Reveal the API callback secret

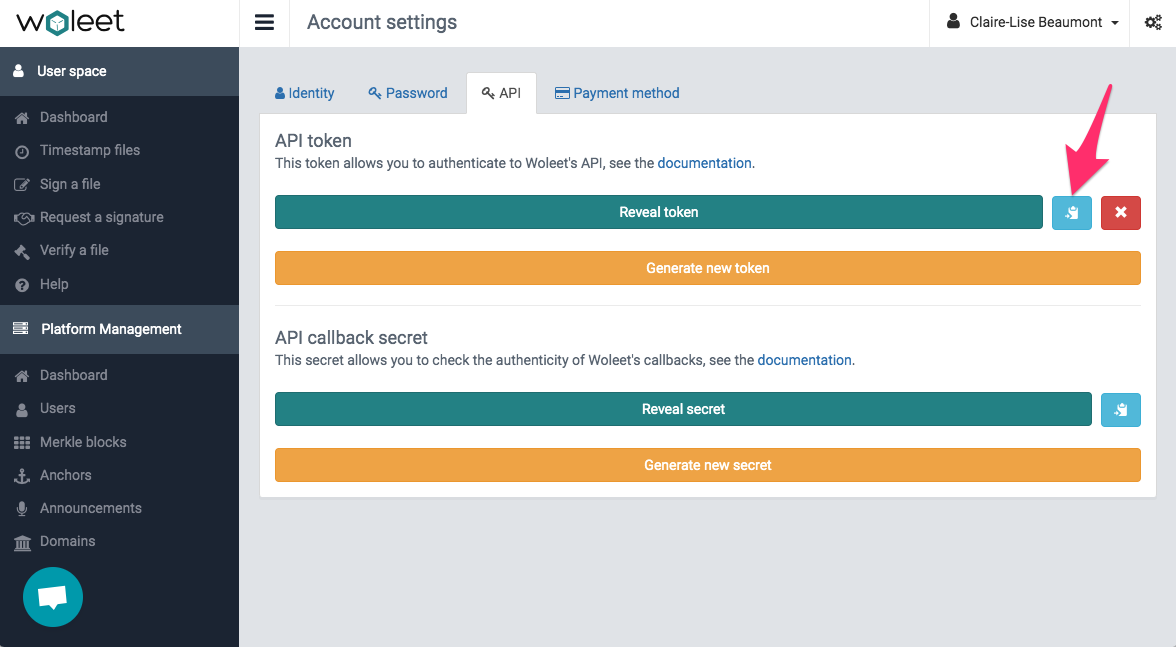click(683, 409)
